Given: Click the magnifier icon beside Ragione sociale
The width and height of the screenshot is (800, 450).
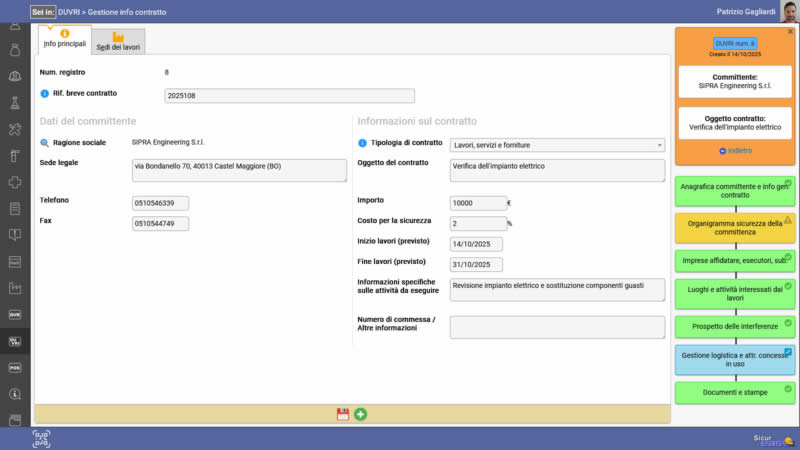Looking at the screenshot, I should (44, 143).
